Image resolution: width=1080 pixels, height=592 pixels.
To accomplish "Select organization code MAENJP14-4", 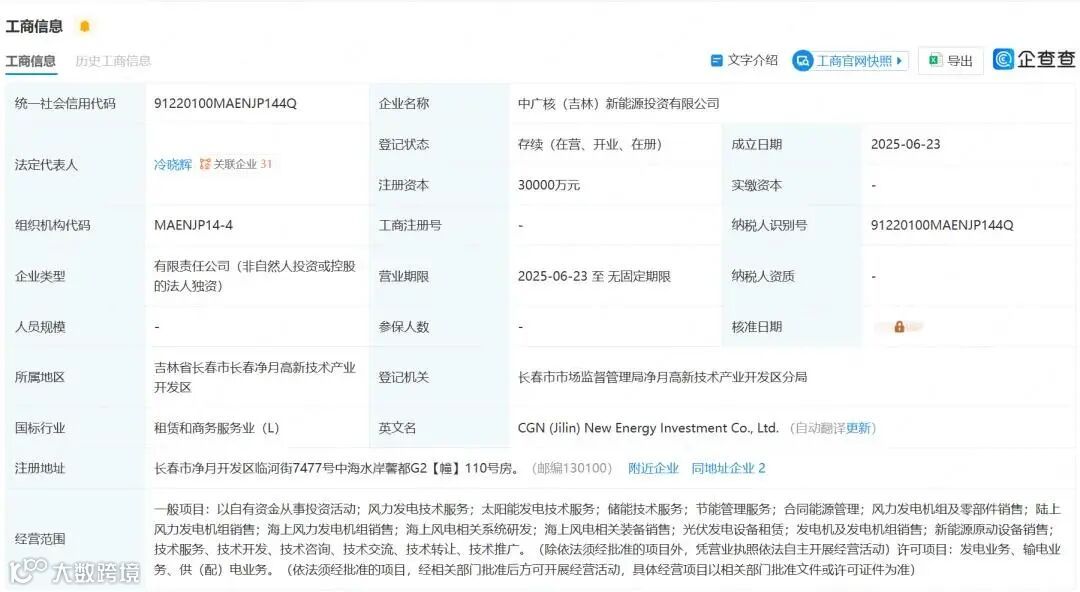I will point(194,225).
